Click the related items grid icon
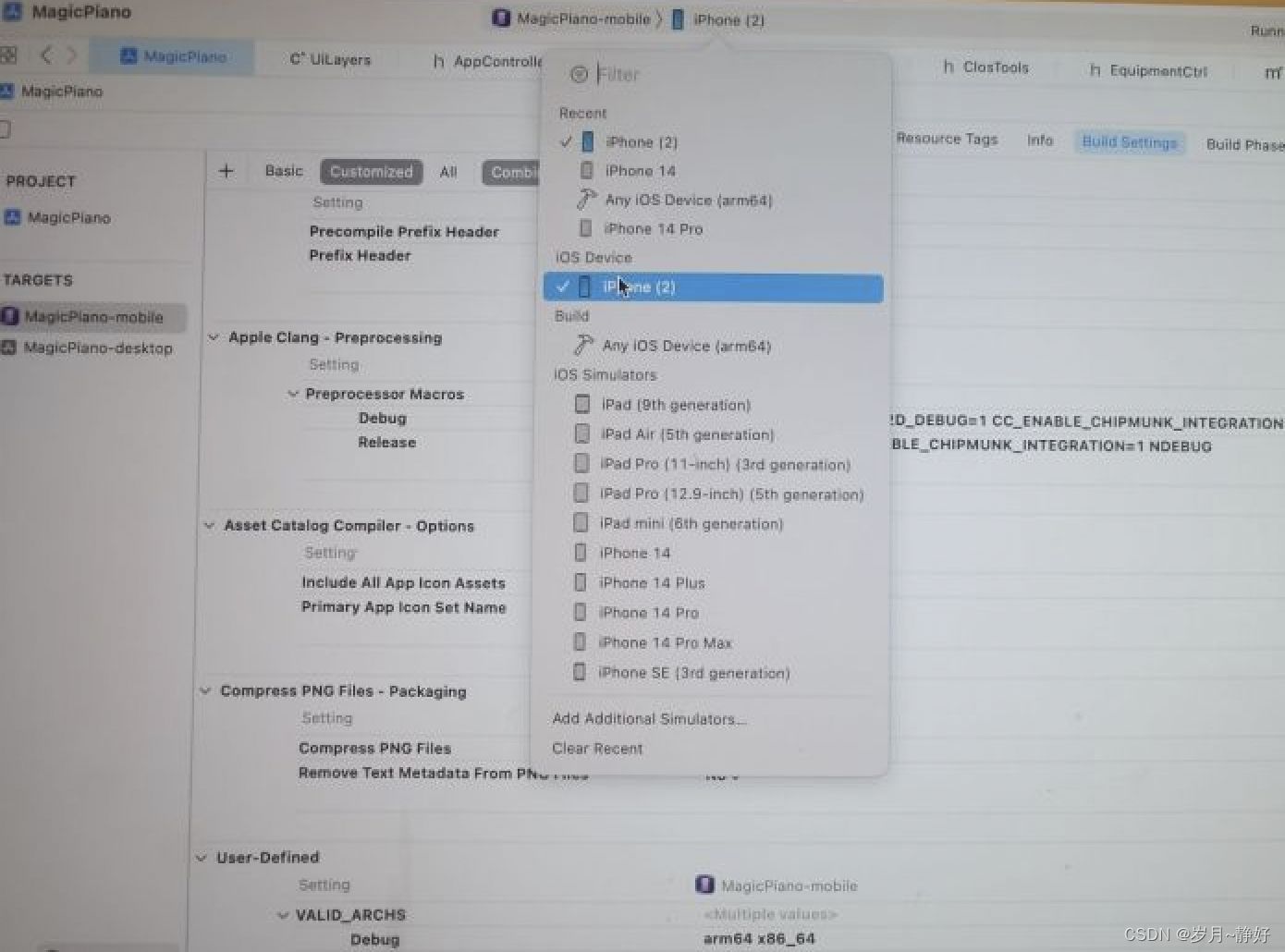1285x952 pixels. [x=9, y=55]
